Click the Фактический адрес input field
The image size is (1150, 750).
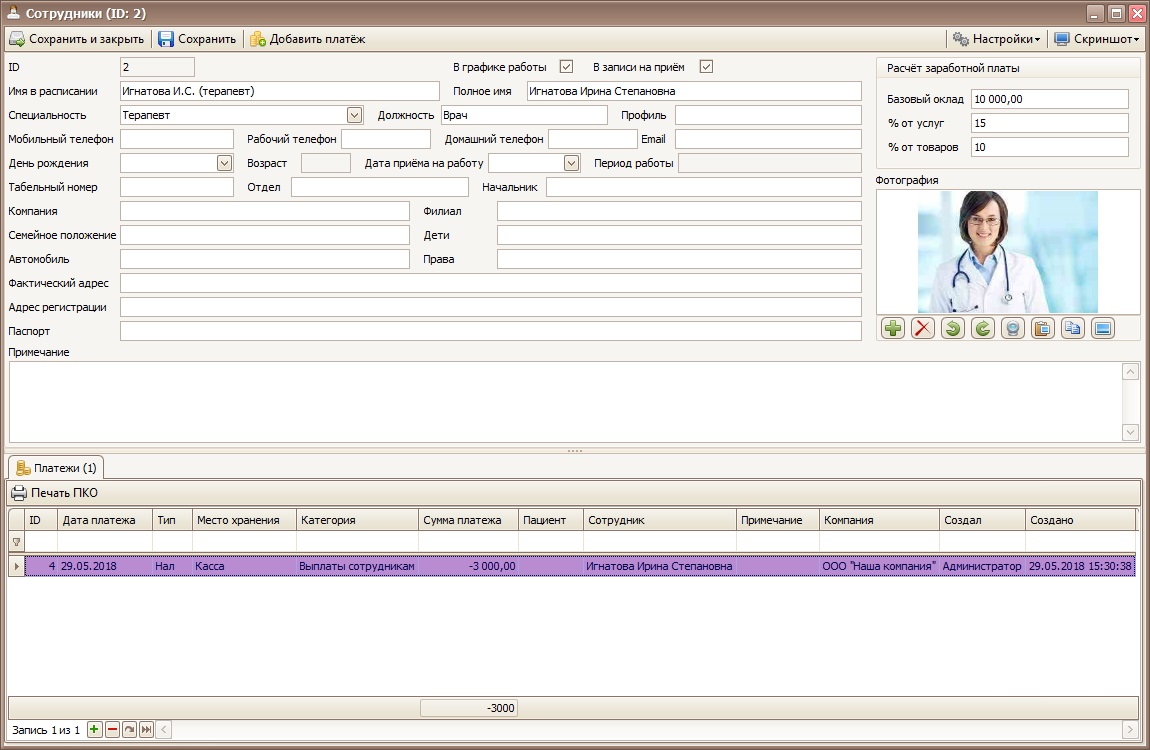pos(491,283)
